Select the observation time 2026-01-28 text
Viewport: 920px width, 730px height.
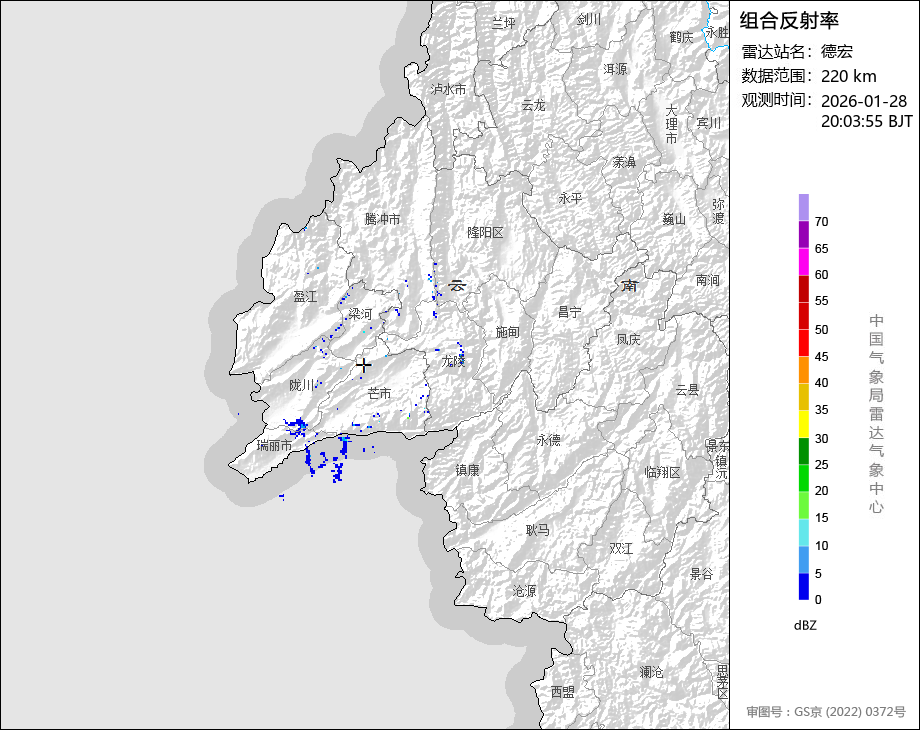point(863,101)
